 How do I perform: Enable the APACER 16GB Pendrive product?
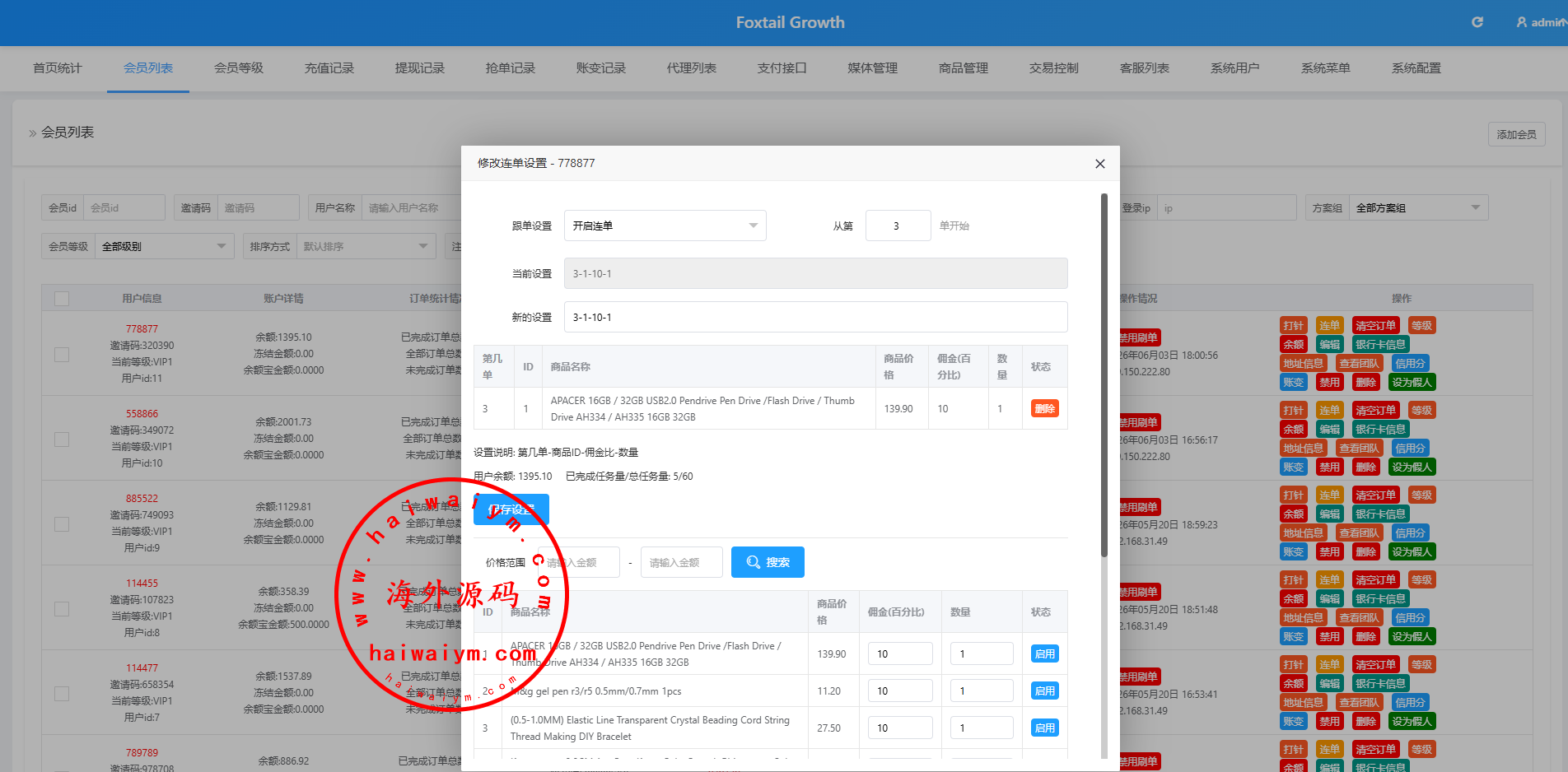pos(1045,654)
